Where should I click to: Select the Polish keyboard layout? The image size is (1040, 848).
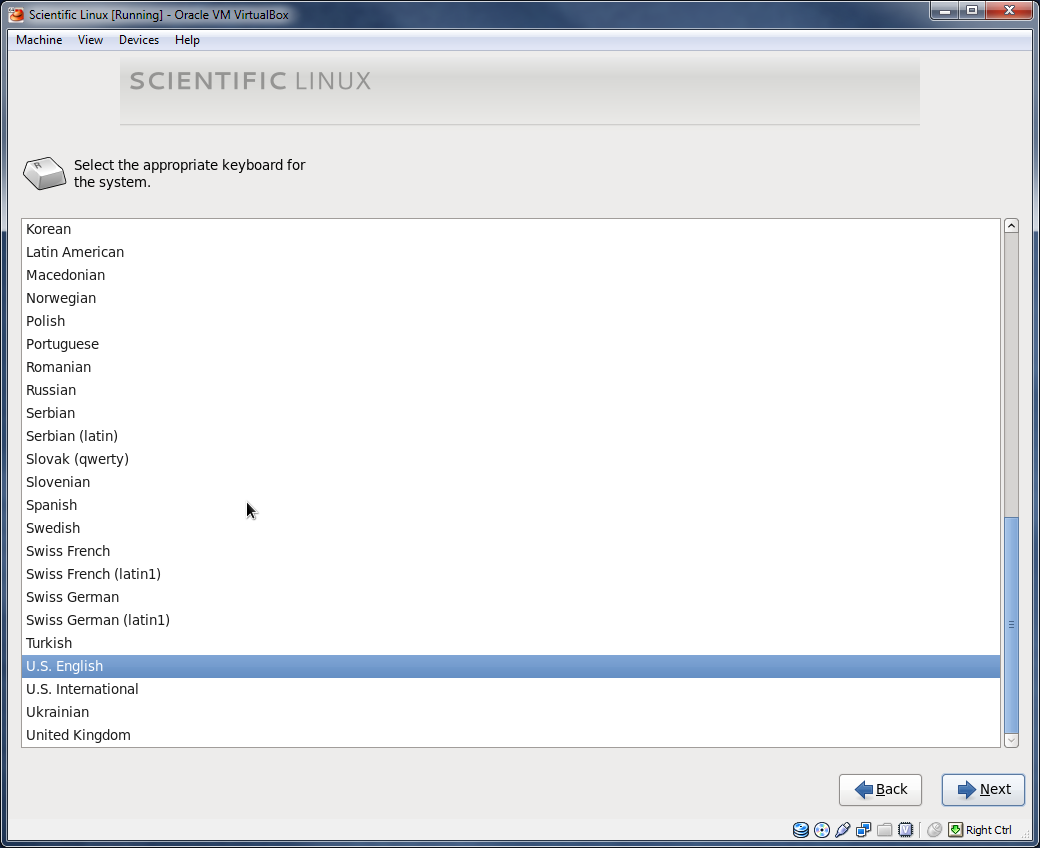tap(511, 321)
